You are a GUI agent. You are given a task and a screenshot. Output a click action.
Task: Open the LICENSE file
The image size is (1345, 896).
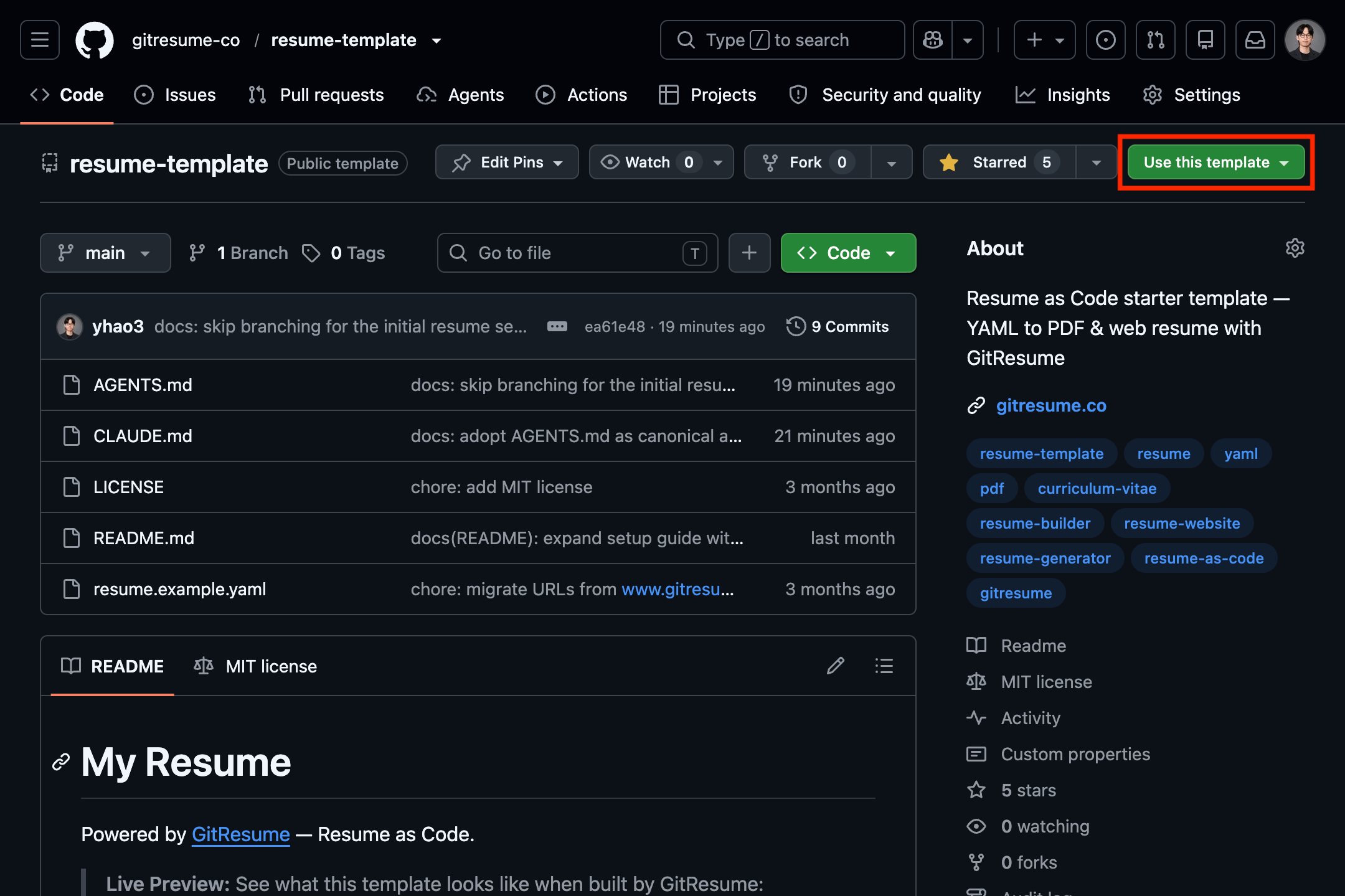click(x=128, y=487)
